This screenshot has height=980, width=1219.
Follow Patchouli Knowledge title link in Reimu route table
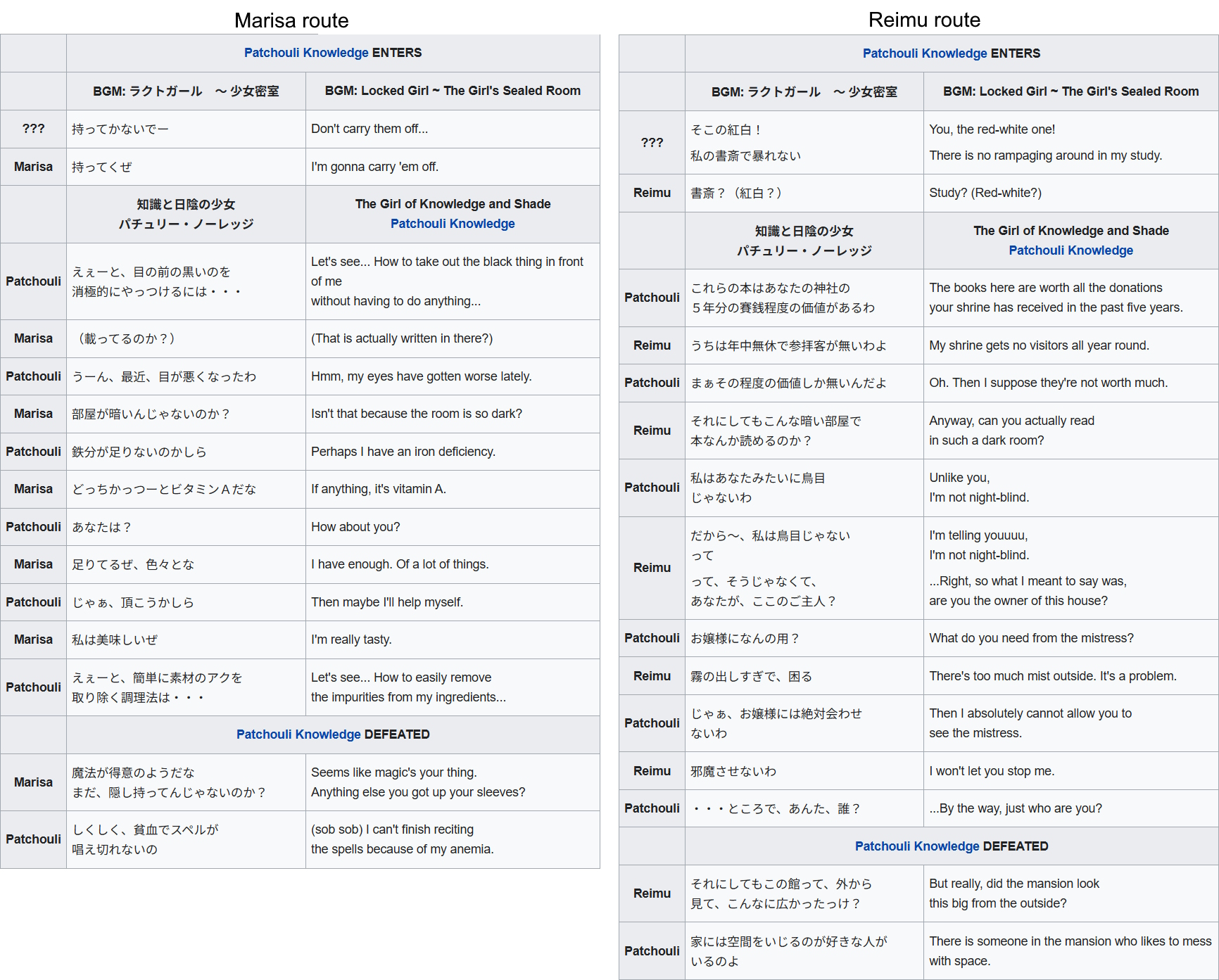[x=1070, y=250]
